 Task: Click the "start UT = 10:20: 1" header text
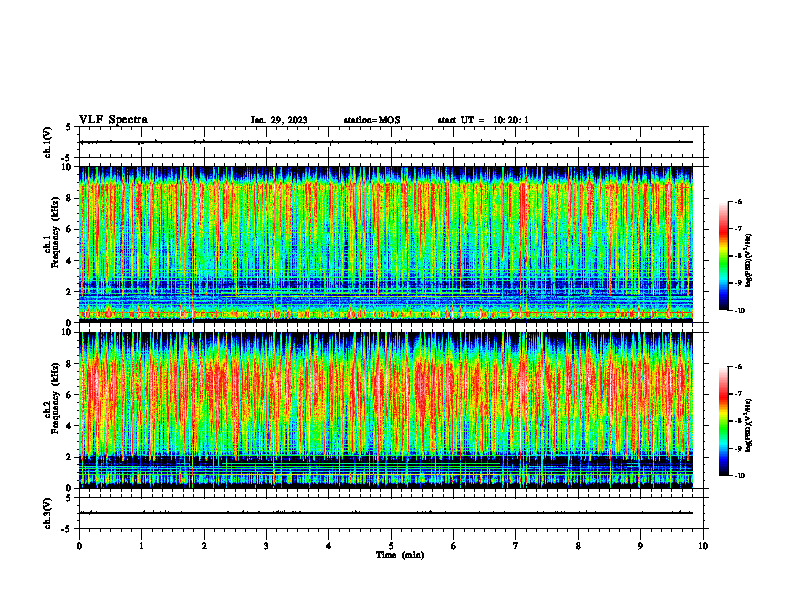click(x=483, y=120)
